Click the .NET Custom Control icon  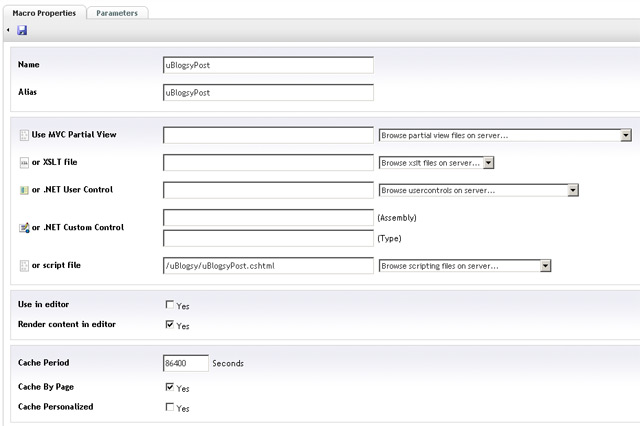coord(24,228)
